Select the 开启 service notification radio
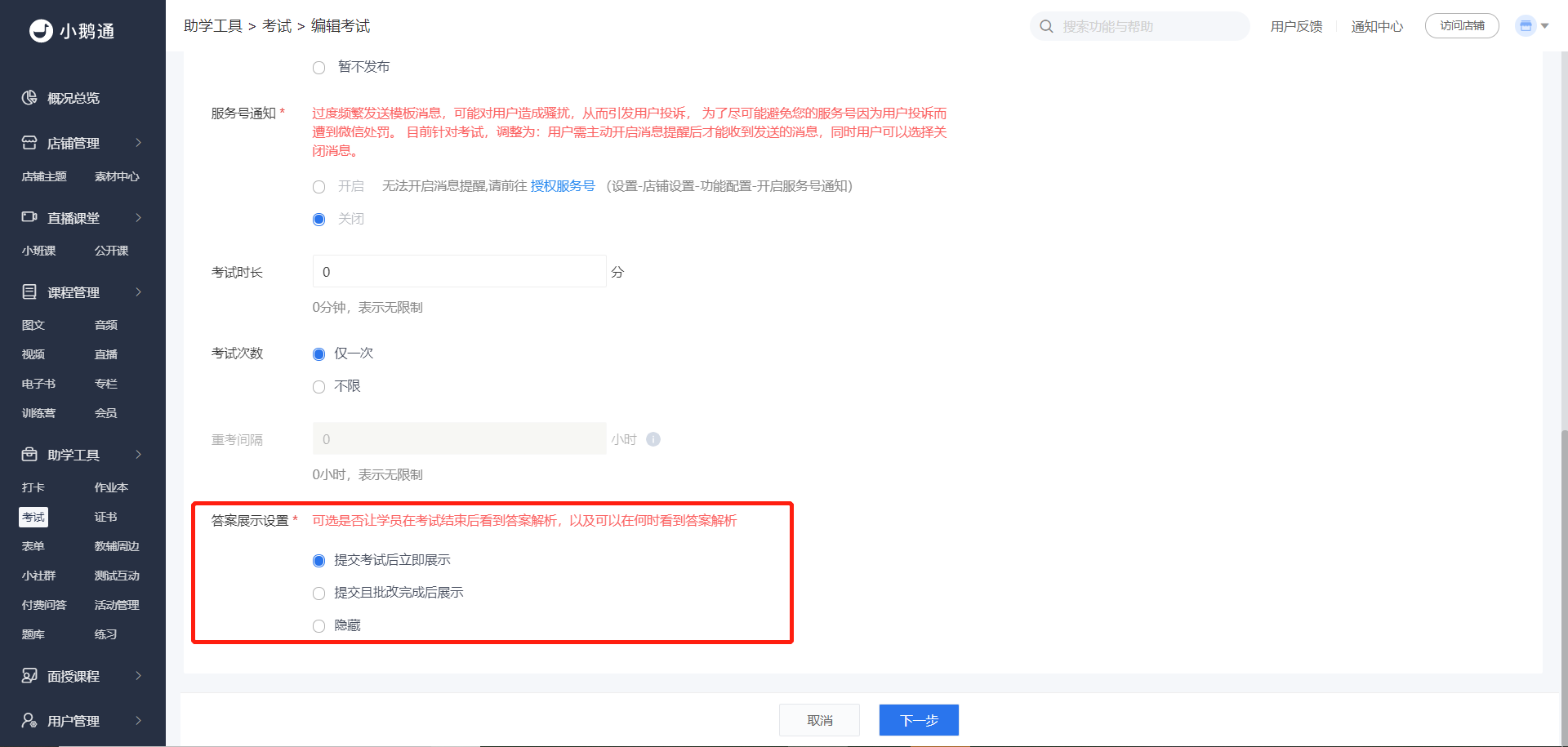Image resolution: width=1568 pixels, height=747 pixels. pyautogui.click(x=318, y=187)
